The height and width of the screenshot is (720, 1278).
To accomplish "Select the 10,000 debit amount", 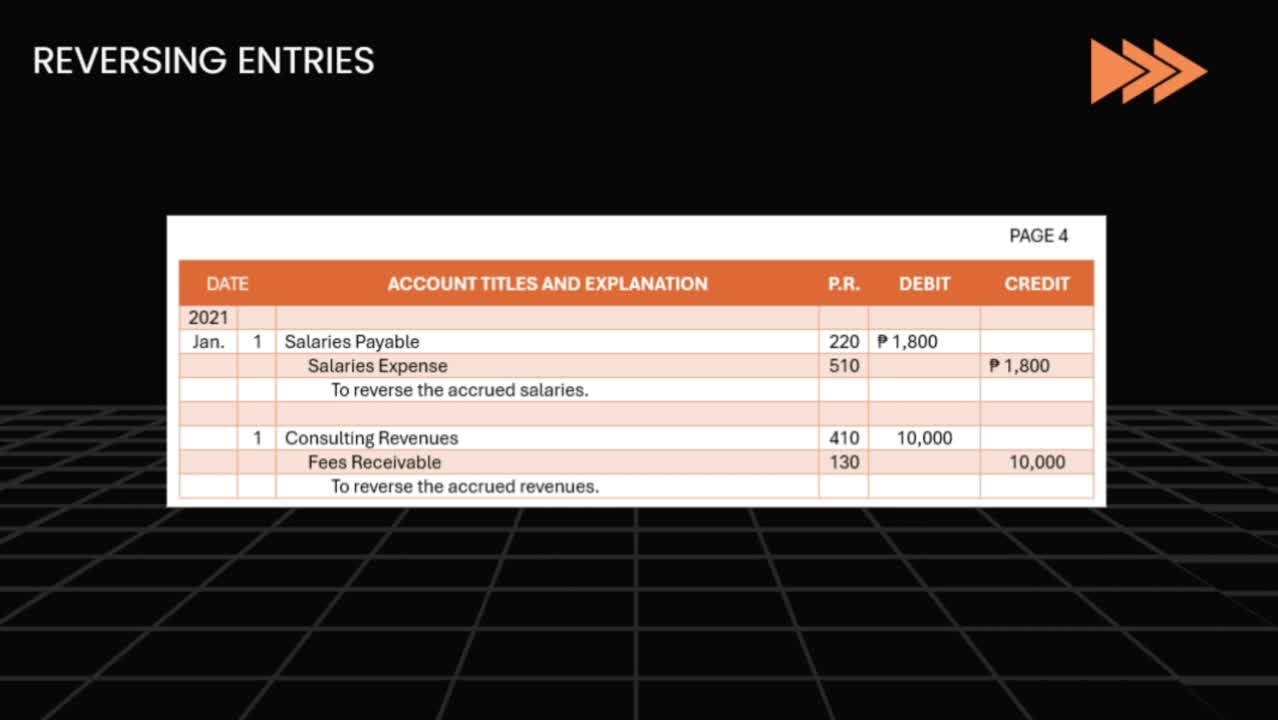I will coord(924,438).
